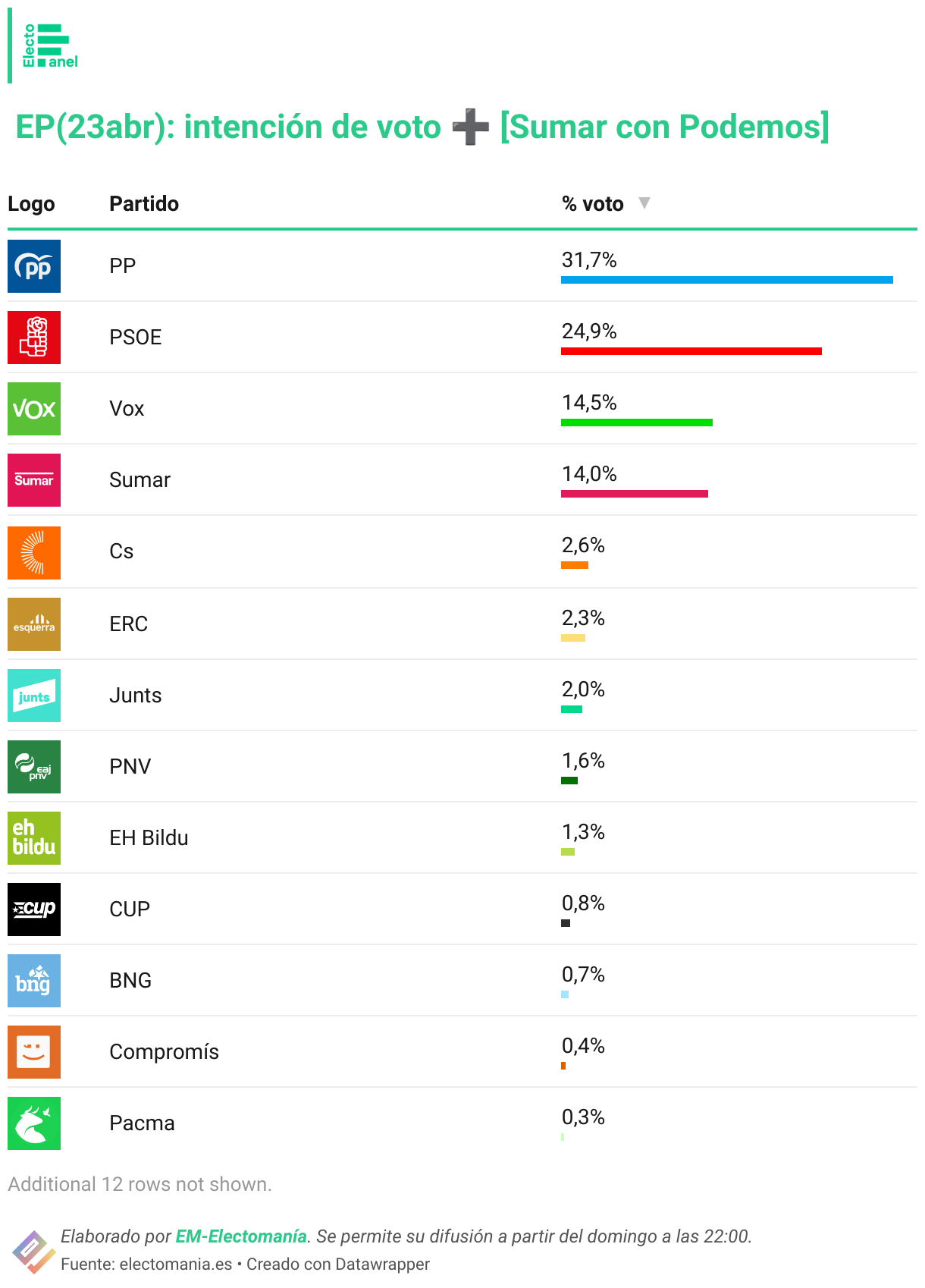The width and height of the screenshot is (925, 1288).
Task: Click the pink Sumar logo
Action: (34, 480)
